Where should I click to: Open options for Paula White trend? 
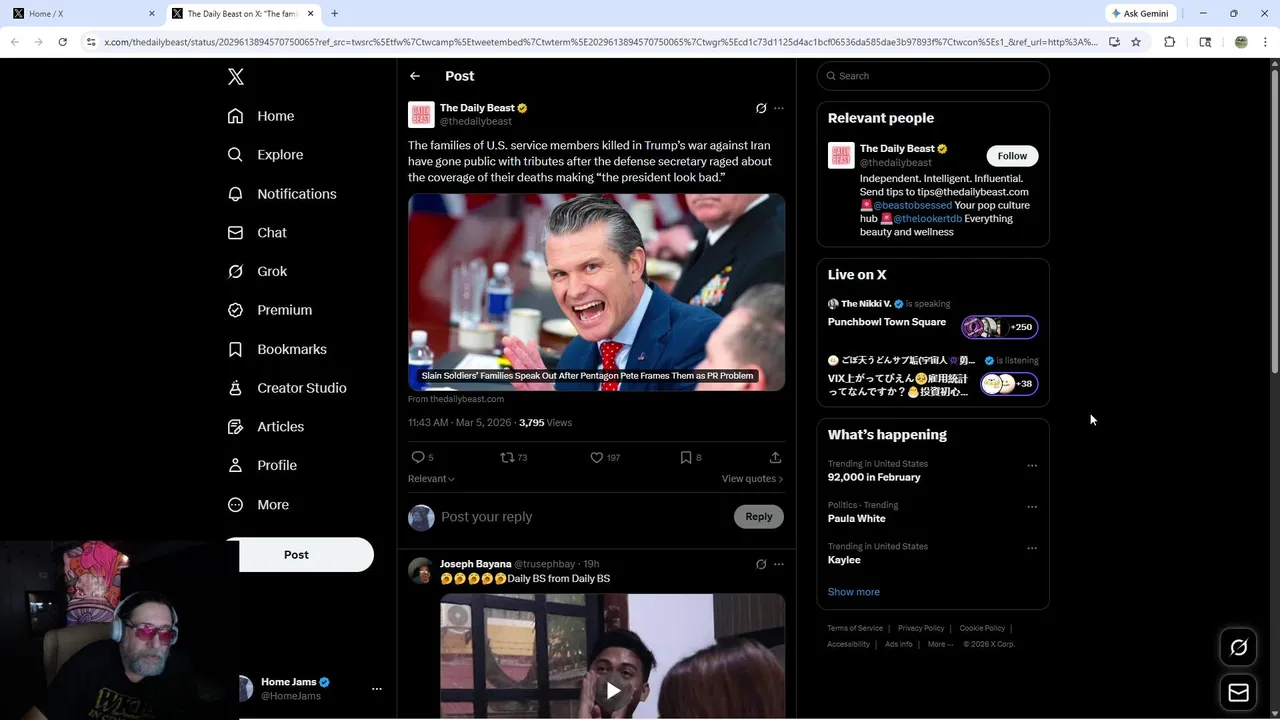tap(1032, 507)
